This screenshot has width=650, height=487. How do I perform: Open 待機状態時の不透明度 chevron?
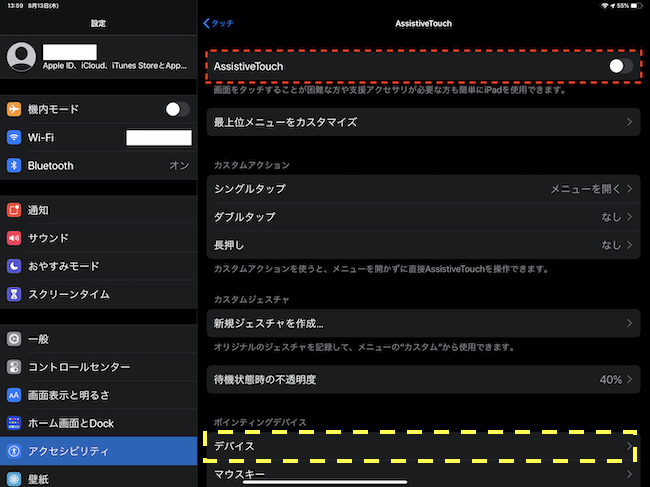click(x=629, y=380)
